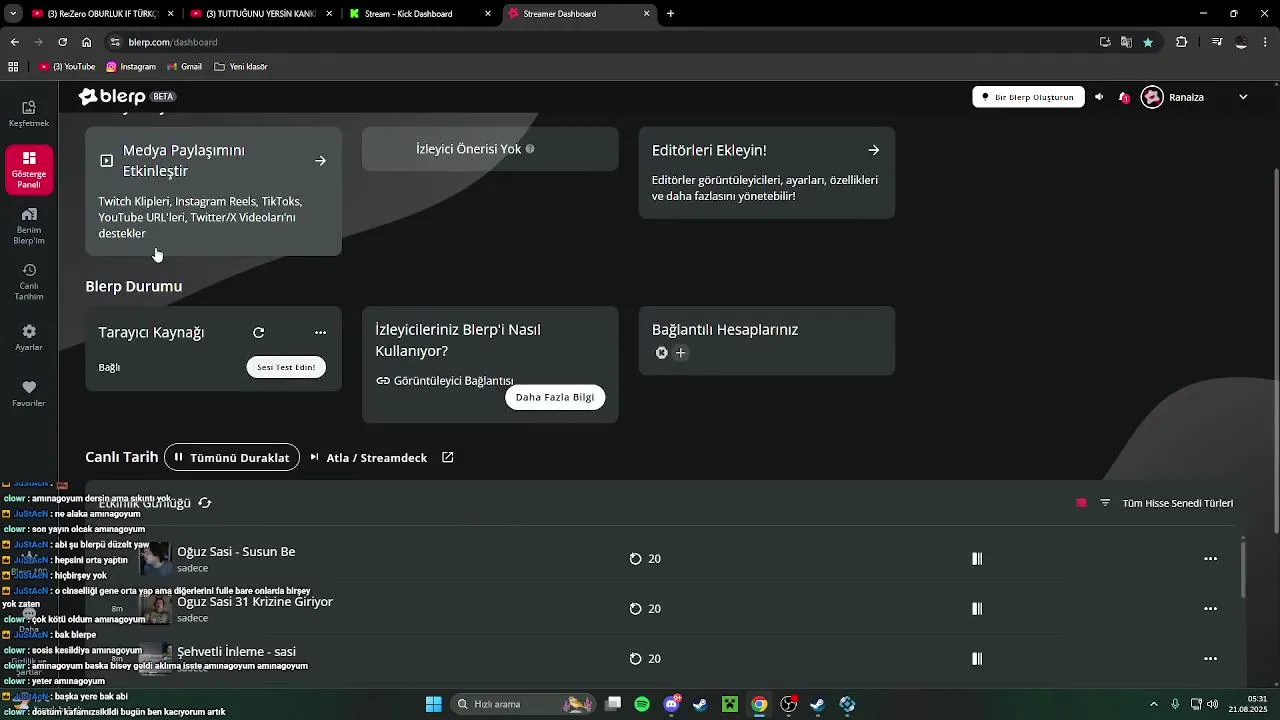Open OBS Studio from the taskbar
The width and height of the screenshot is (1280, 720).
pos(789,704)
